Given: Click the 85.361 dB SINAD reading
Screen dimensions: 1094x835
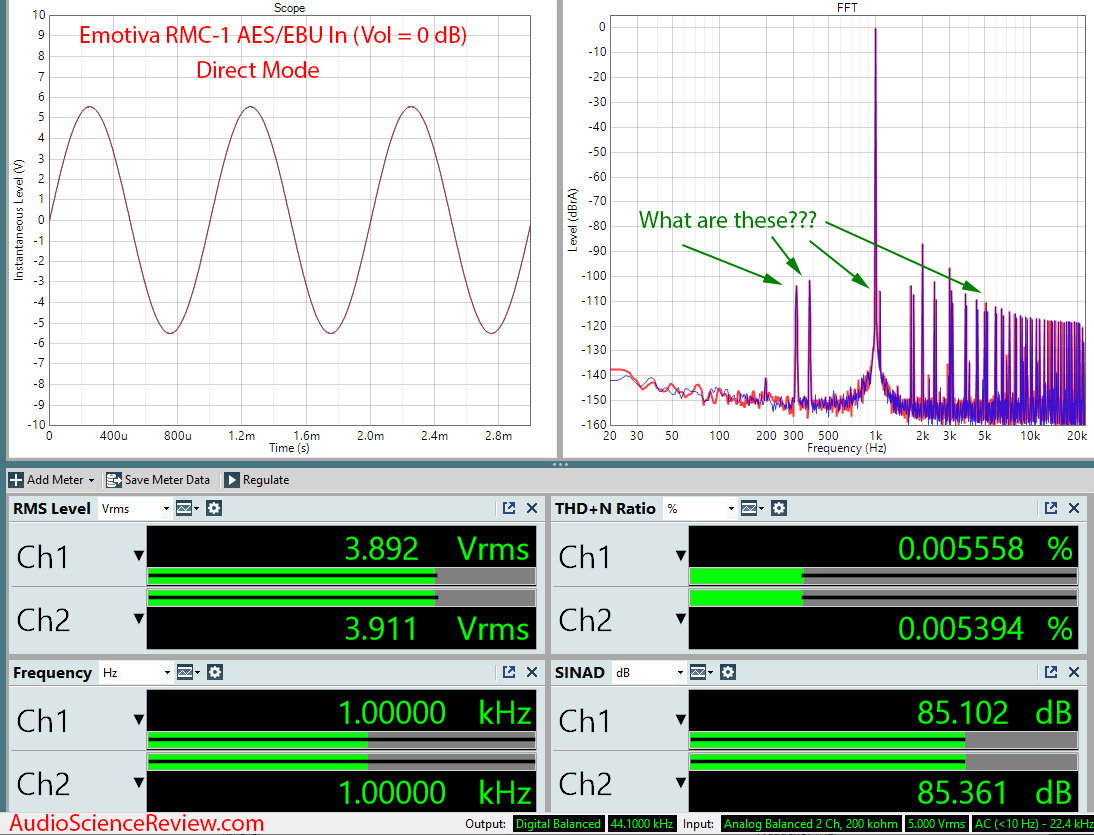Looking at the screenshot, I should [x=994, y=792].
